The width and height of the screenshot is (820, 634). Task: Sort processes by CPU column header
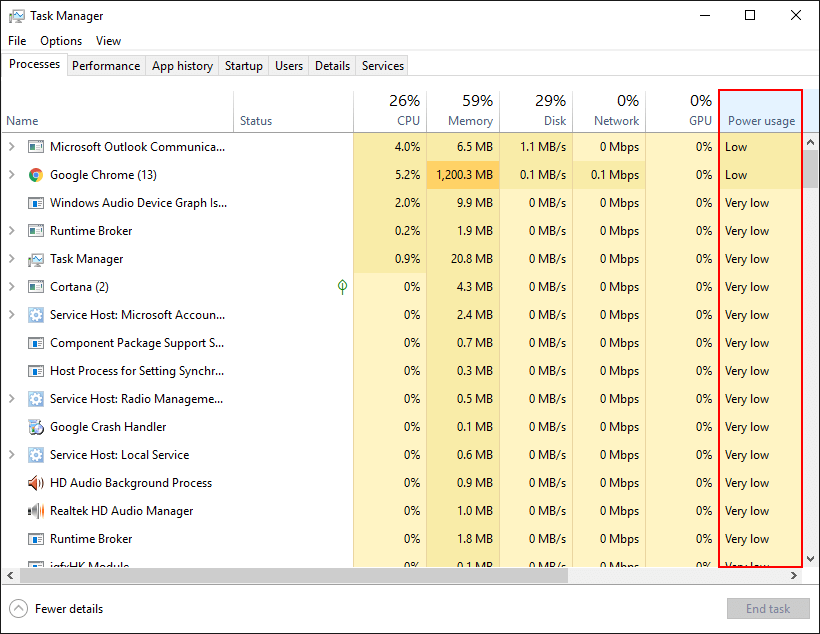[390, 111]
